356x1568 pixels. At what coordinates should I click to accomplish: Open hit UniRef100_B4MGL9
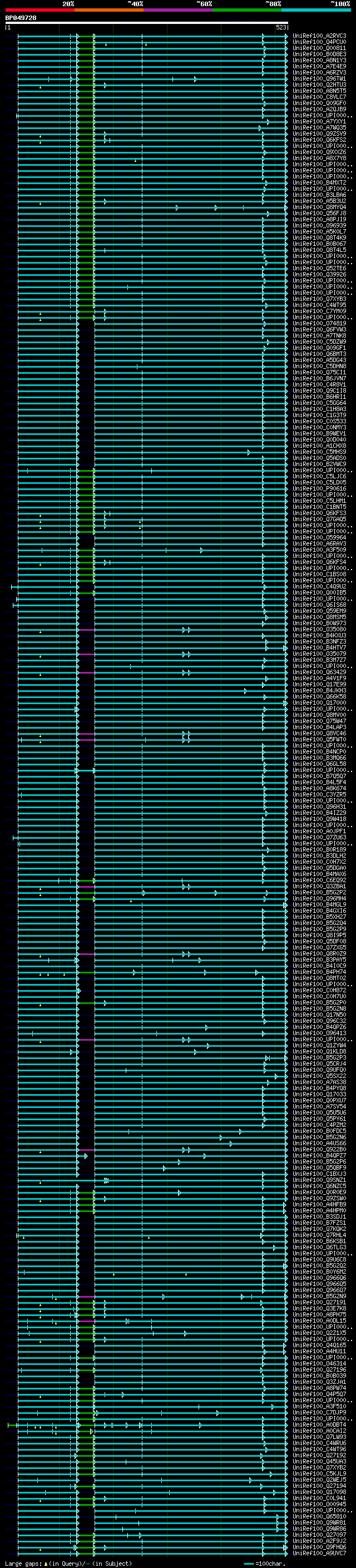pos(319,904)
